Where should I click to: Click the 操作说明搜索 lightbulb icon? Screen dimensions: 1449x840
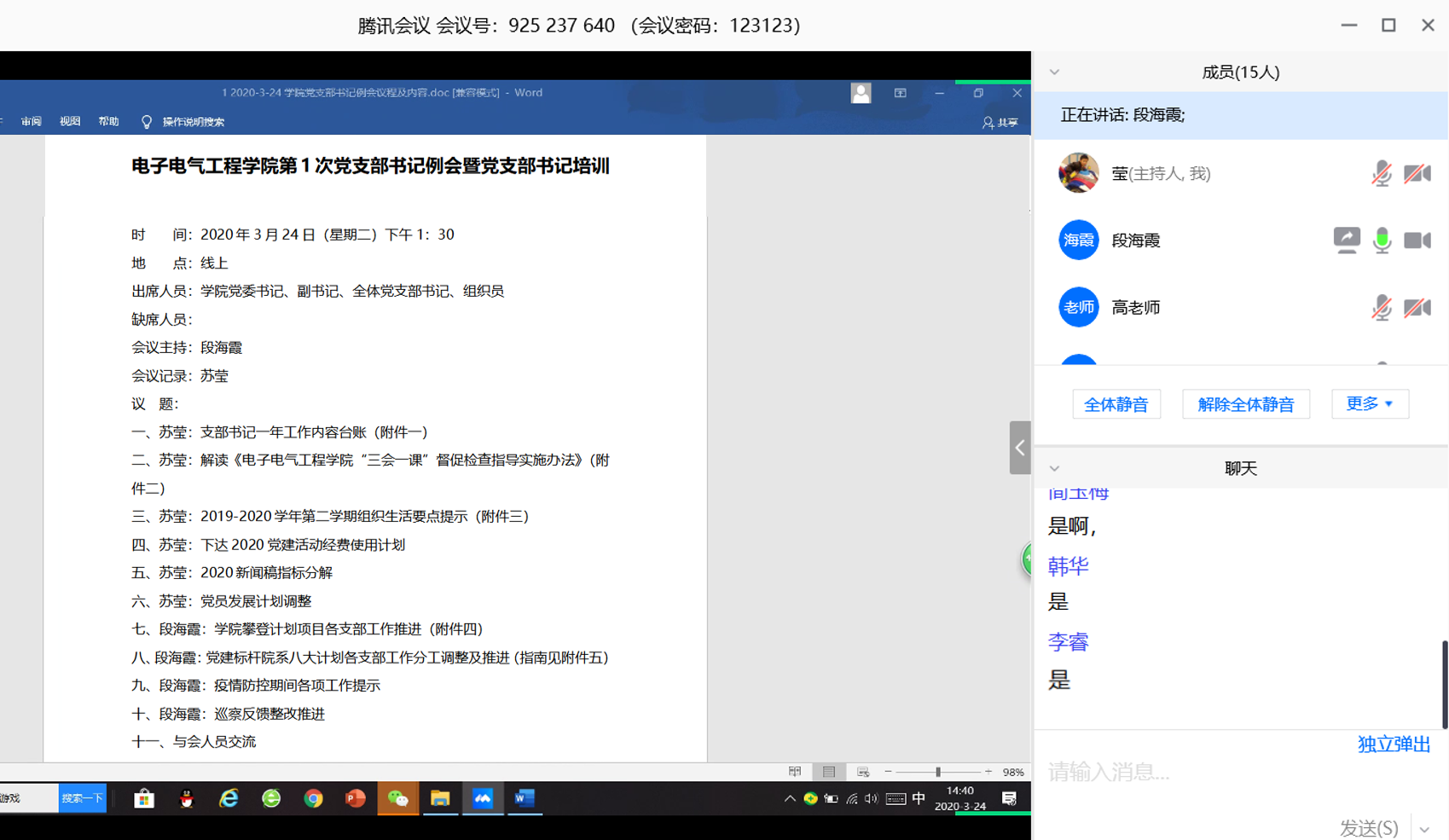(147, 122)
